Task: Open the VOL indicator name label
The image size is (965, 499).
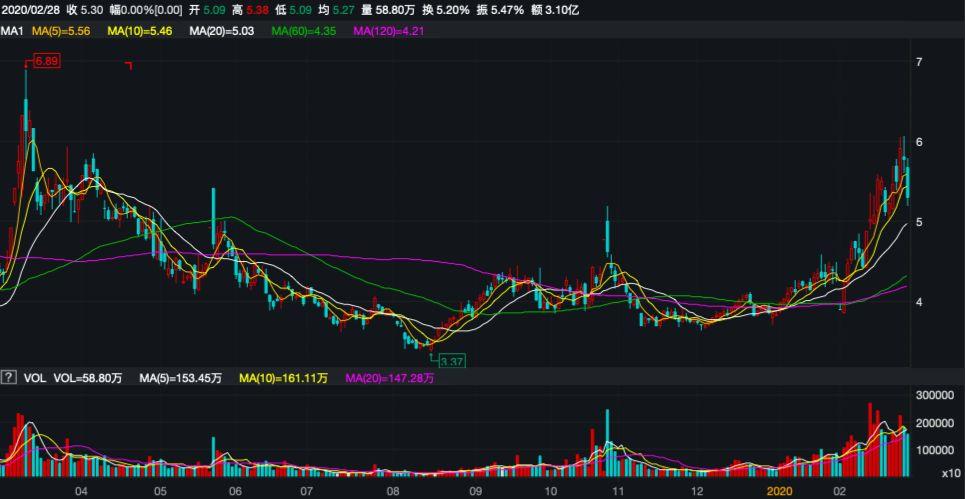Action: coord(36,378)
